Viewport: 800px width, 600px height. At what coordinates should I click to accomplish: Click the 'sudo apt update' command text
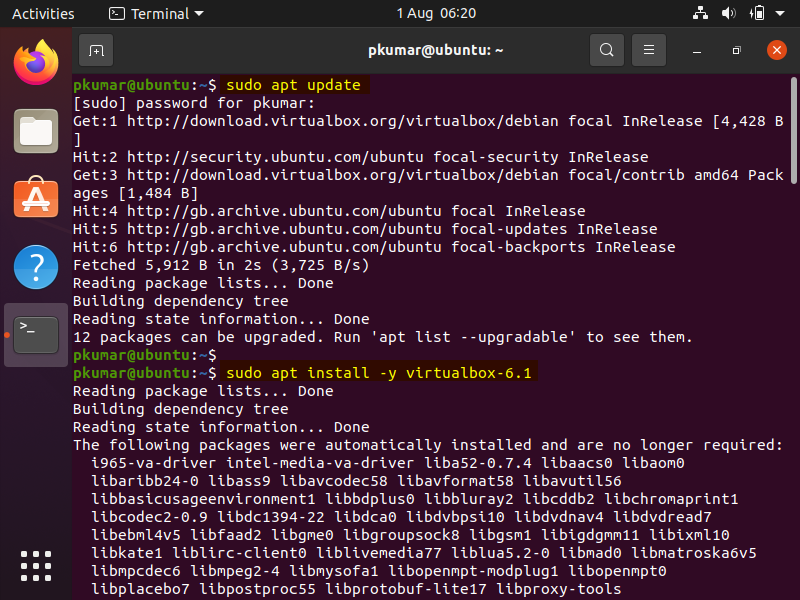click(x=293, y=85)
